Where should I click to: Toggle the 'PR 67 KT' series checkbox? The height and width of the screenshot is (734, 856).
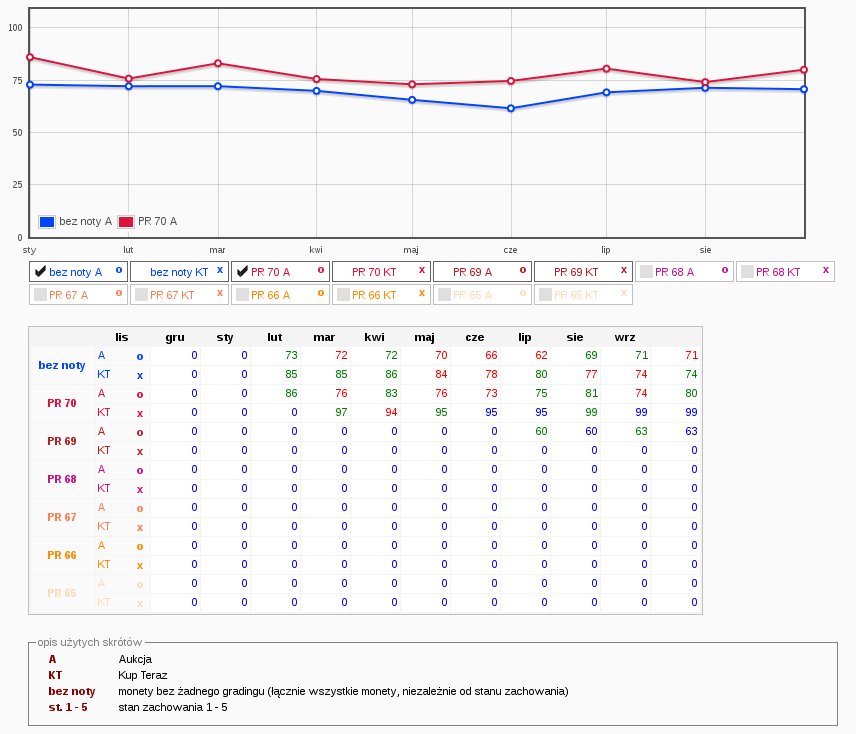coord(141,295)
